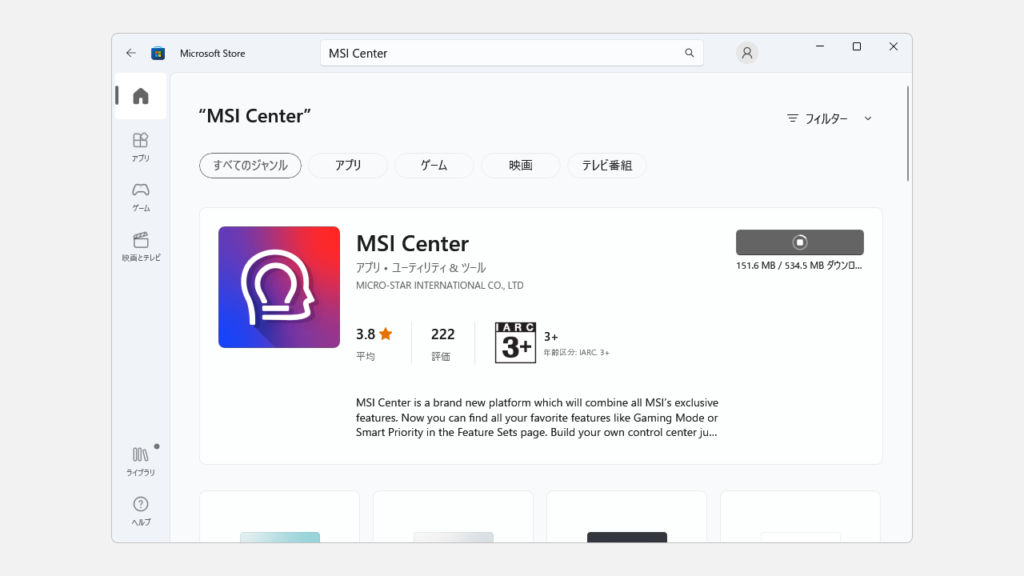Image resolution: width=1024 pixels, height=576 pixels.
Task: Click the 年齢区分: IARC. 3+ label
Action: [576, 353]
